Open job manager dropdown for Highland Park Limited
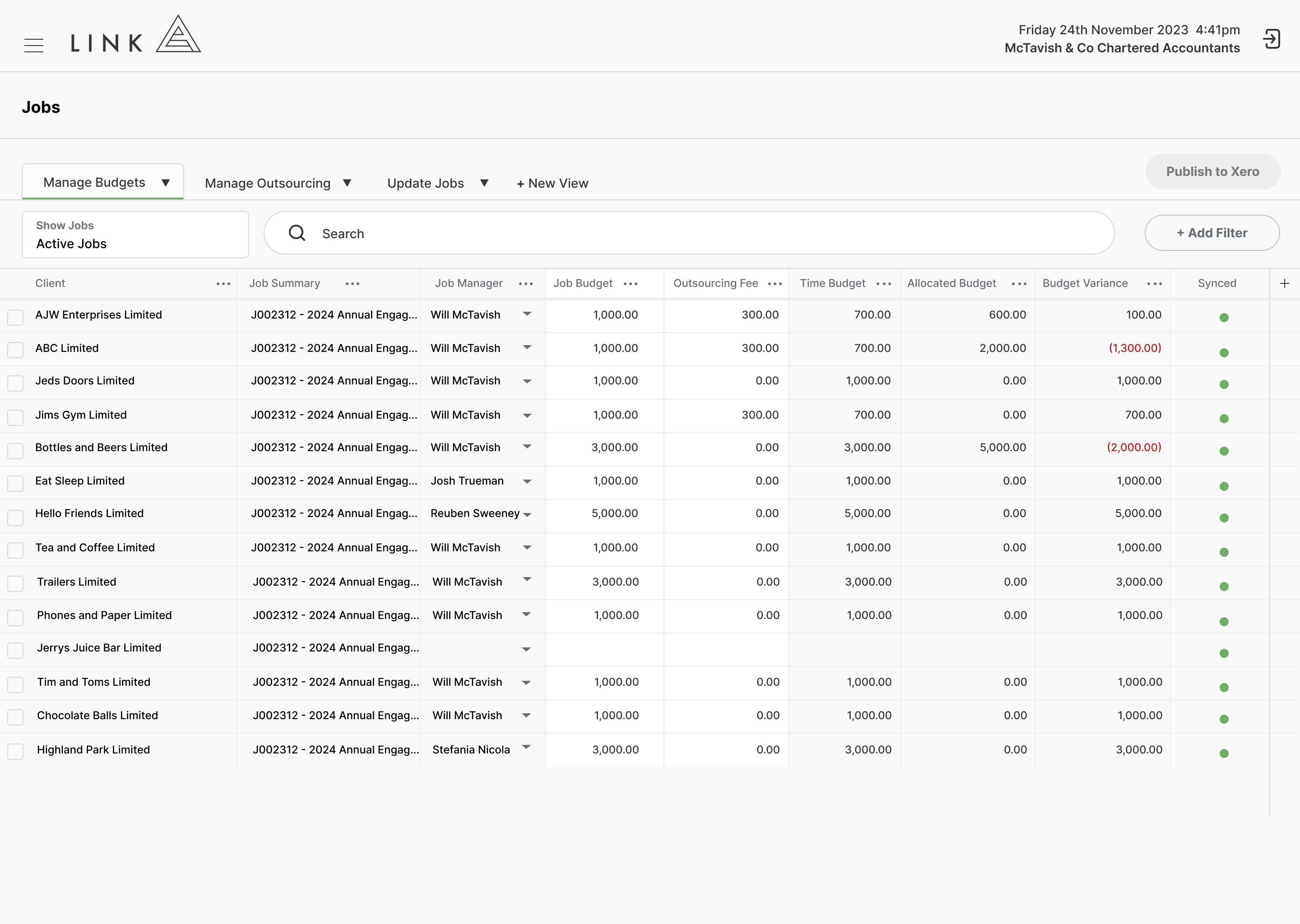1300x924 pixels. 526,747
